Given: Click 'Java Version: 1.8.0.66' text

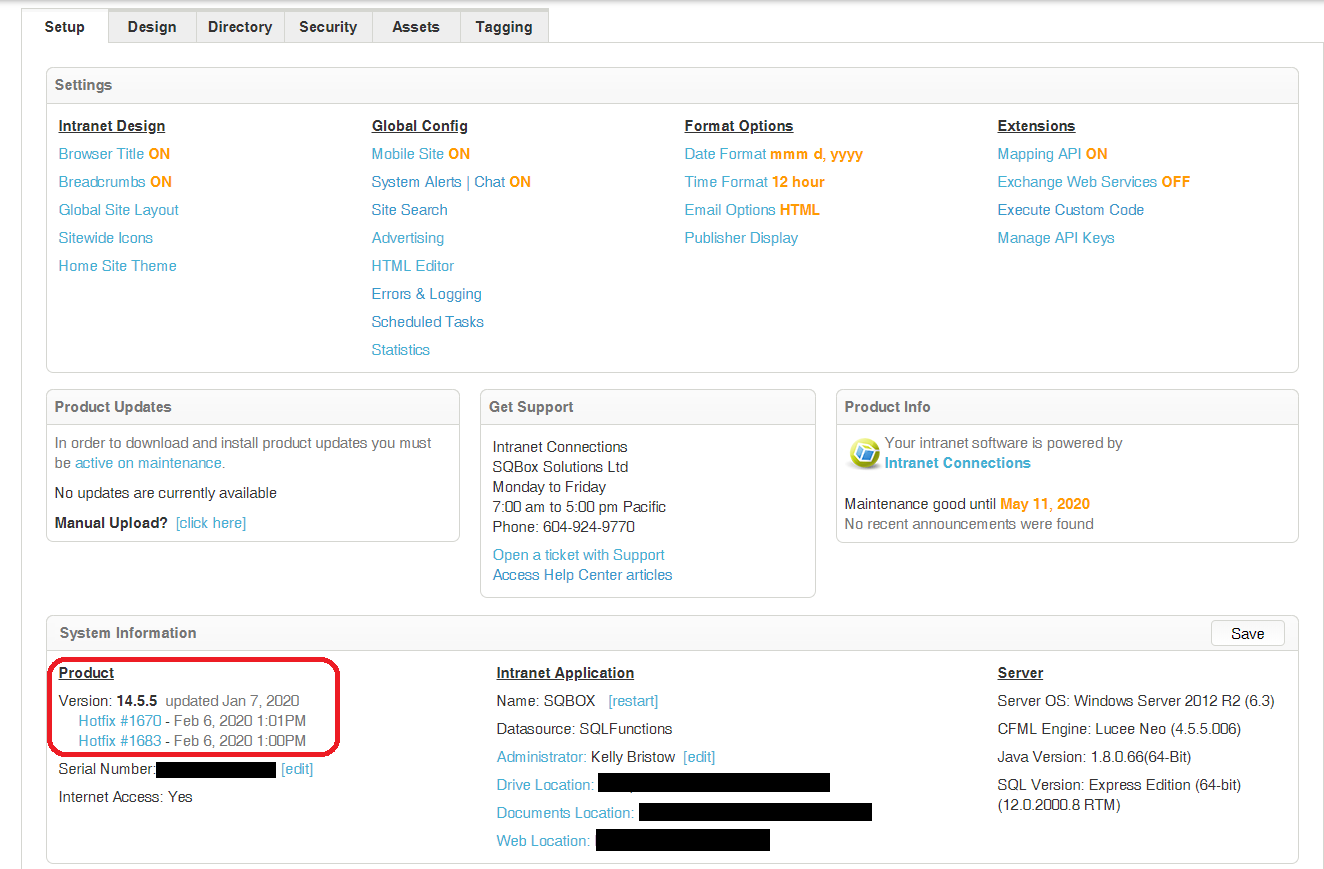Looking at the screenshot, I should point(1094,757).
